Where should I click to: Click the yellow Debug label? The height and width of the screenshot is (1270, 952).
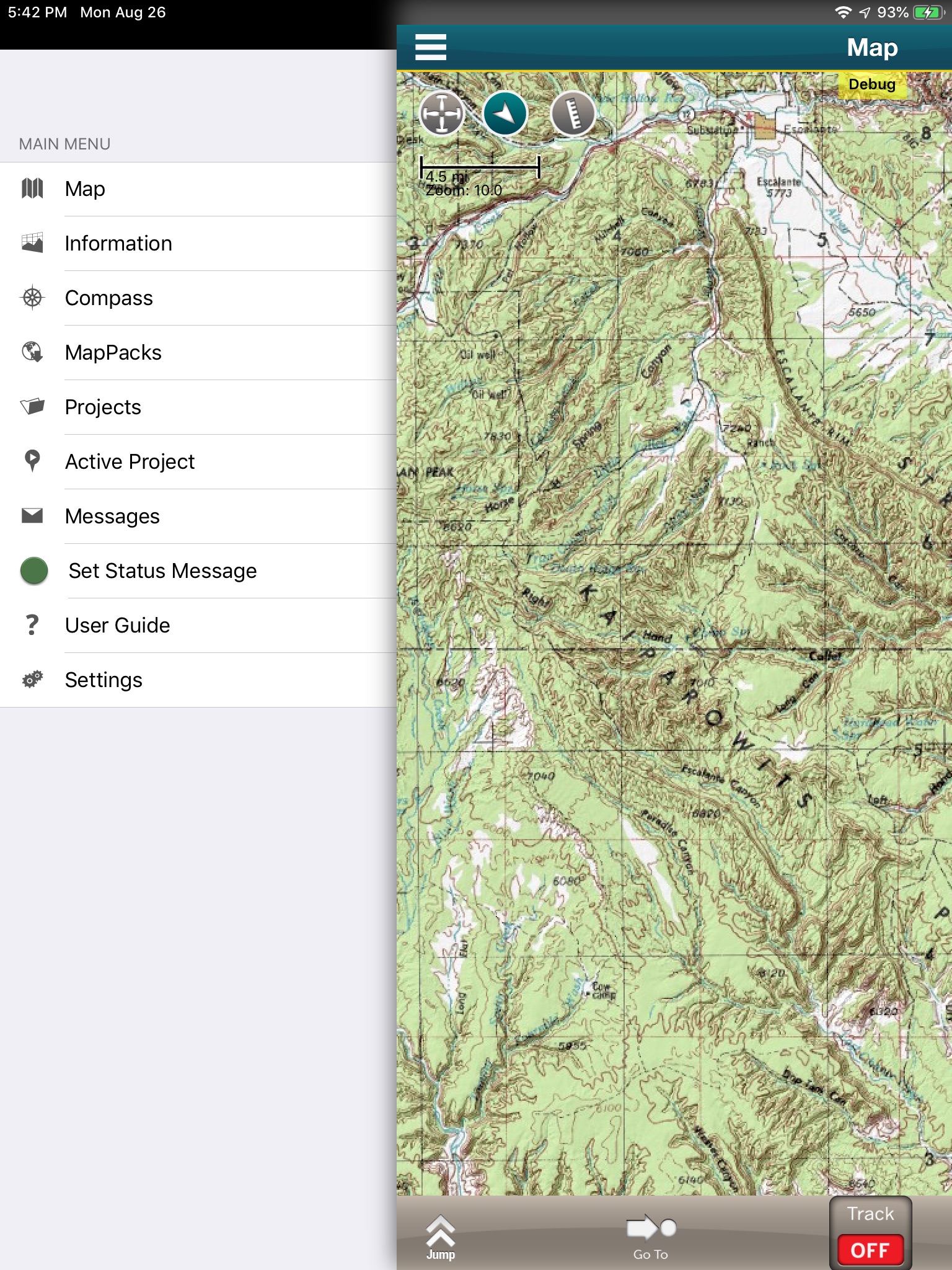click(x=872, y=84)
